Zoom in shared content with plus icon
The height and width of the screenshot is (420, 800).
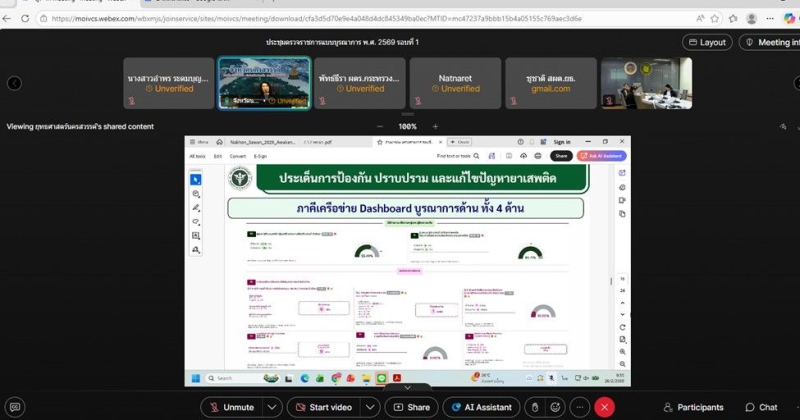pos(435,126)
